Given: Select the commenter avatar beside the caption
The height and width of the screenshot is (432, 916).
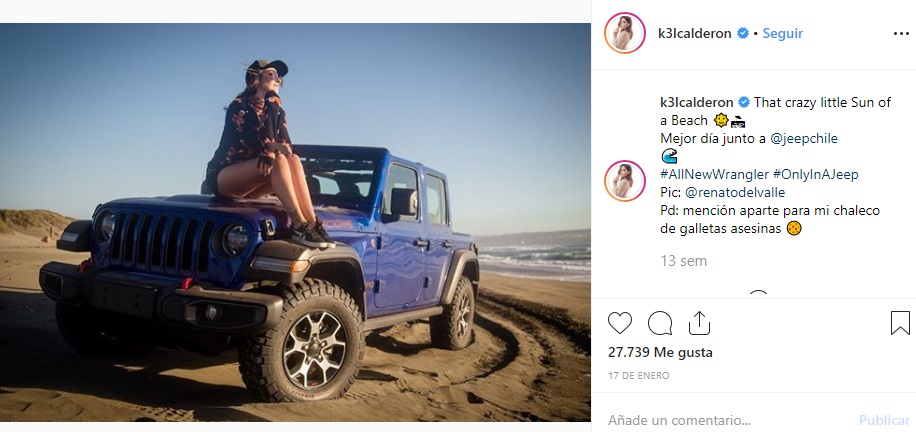Looking at the screenshot, I should click(625, 181).
